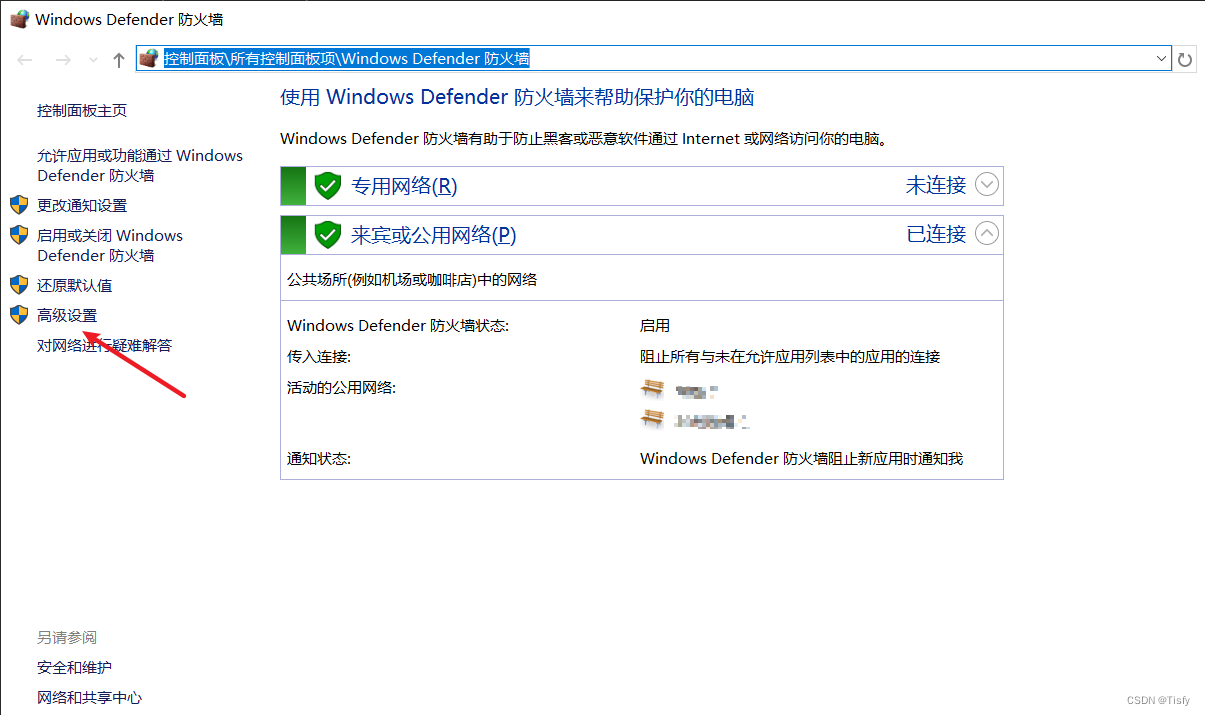1205x715 pixels.
Task: Open the address bar history dropdown
Action: point(1161,59)
